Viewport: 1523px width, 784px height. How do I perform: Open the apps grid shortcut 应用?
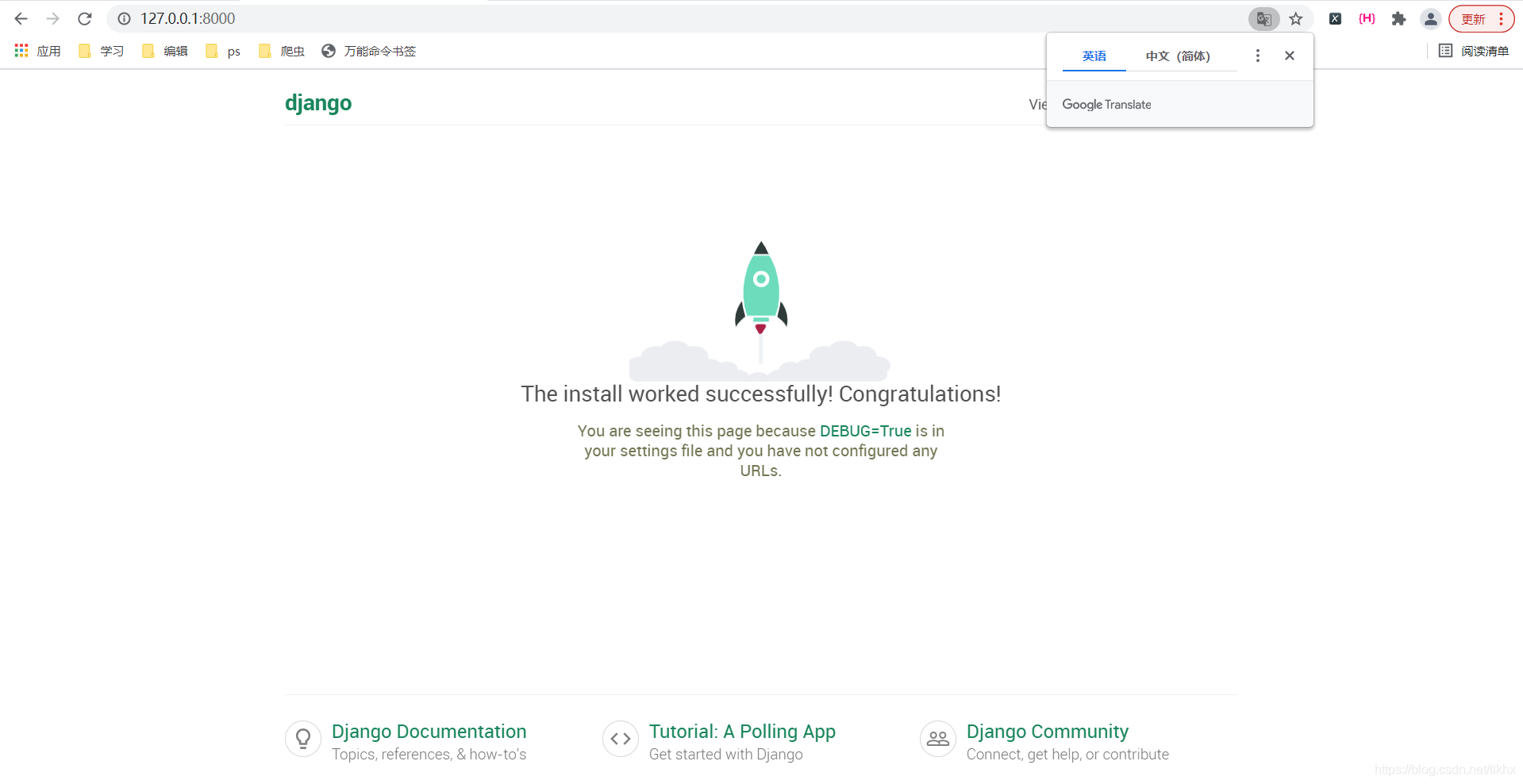click(x=37, y=51)
